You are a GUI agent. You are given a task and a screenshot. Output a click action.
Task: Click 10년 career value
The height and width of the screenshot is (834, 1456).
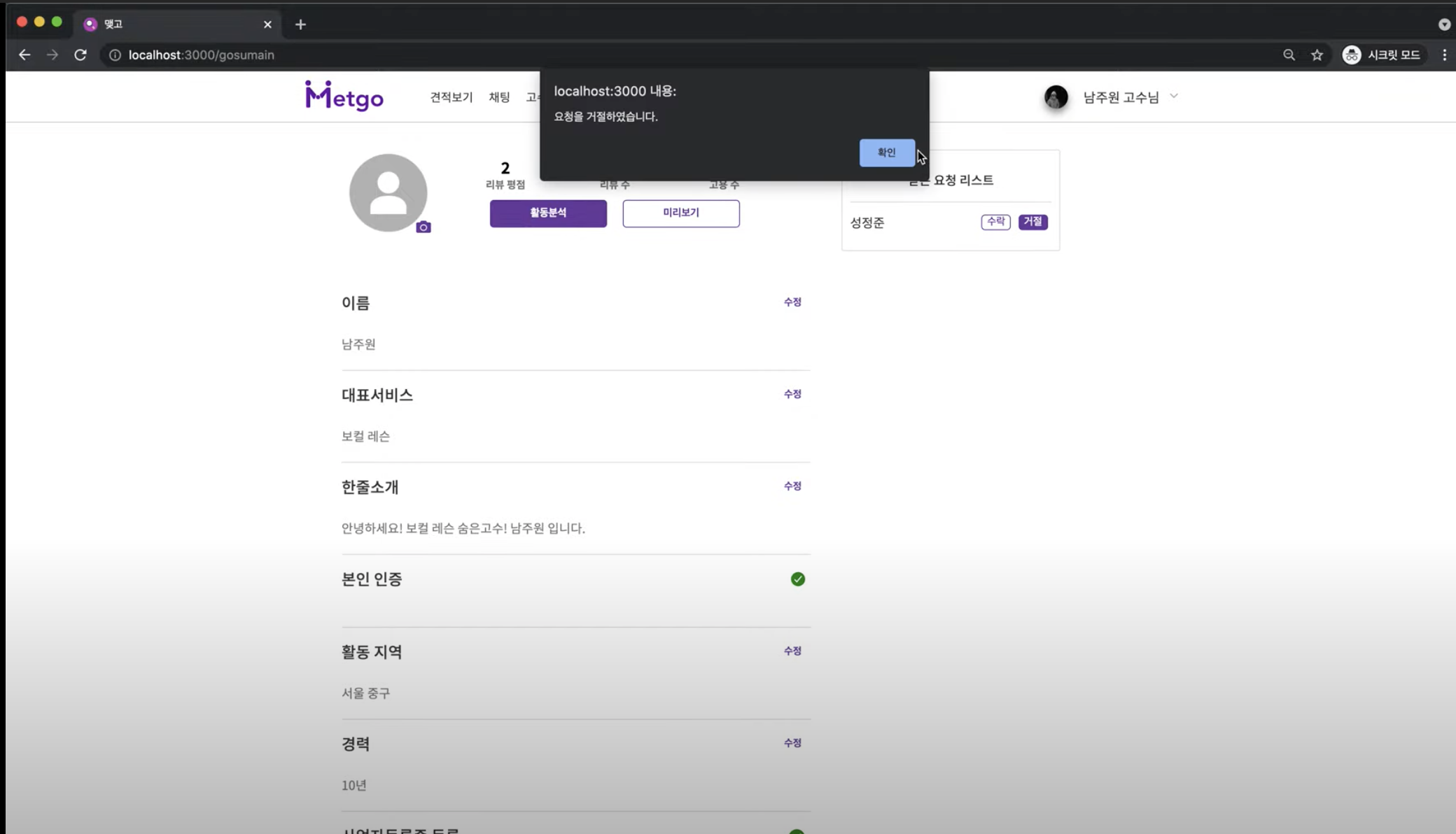(354, 786)
